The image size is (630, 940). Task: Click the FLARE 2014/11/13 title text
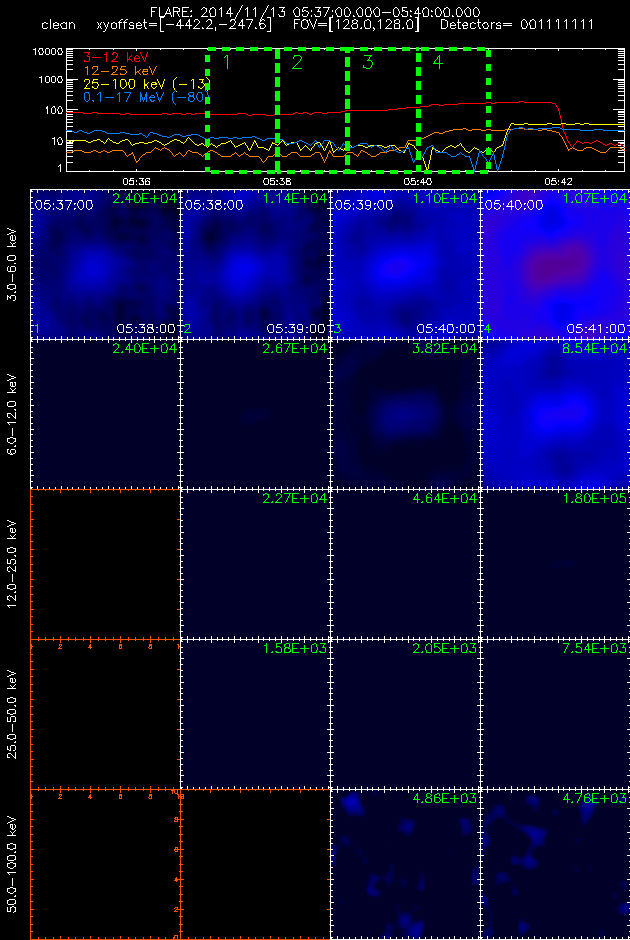pos(315,12)
